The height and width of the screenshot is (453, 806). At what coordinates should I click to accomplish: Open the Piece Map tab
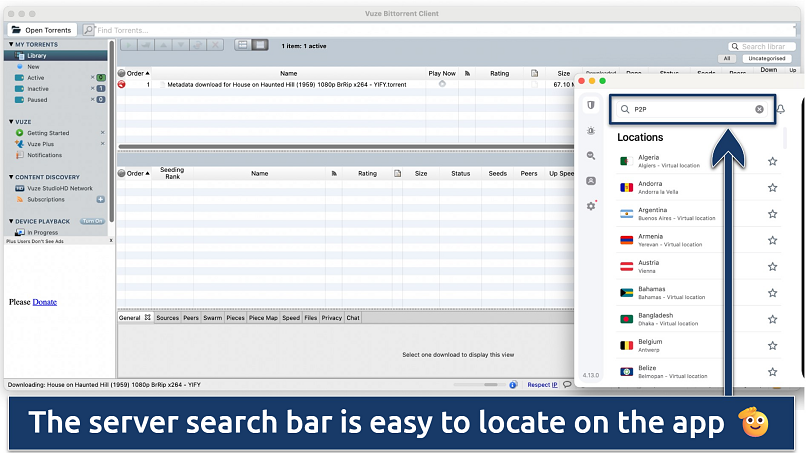[x=264, y=318]
